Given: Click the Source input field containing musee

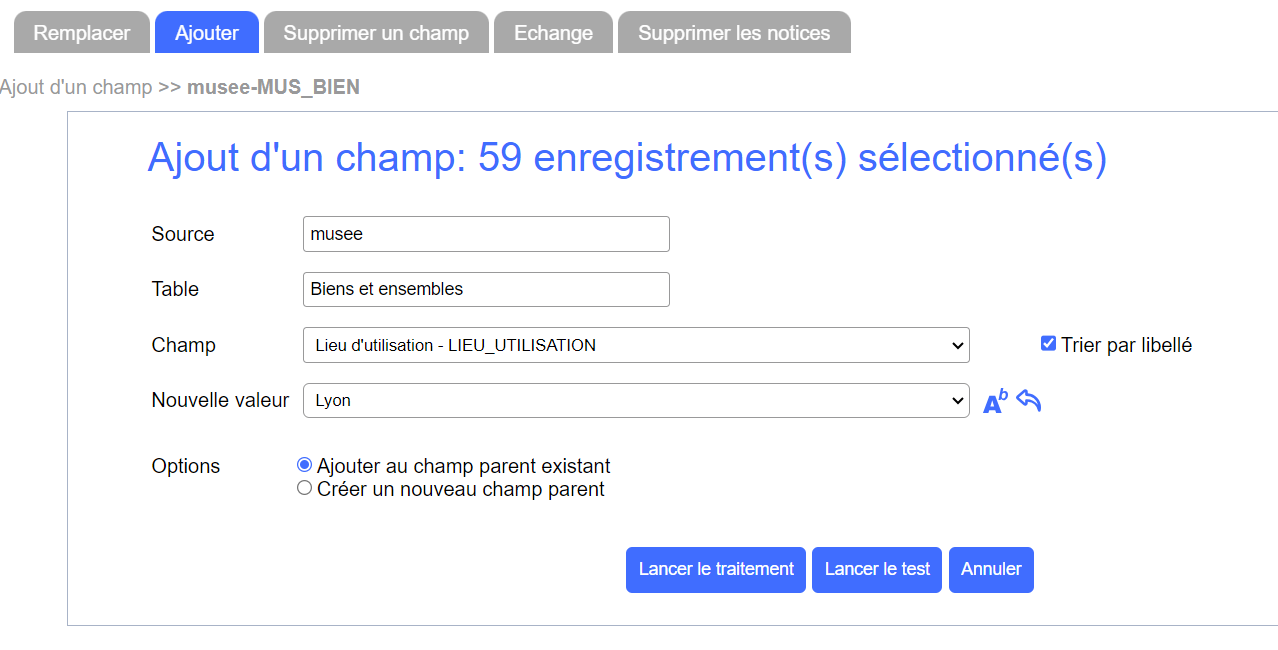Looking at the screenshot, I should point(486,234).
